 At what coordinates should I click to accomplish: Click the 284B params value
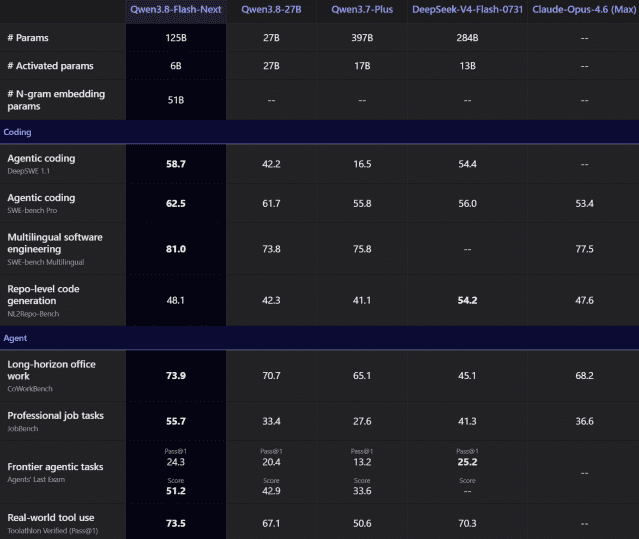(x=467, y=38)
